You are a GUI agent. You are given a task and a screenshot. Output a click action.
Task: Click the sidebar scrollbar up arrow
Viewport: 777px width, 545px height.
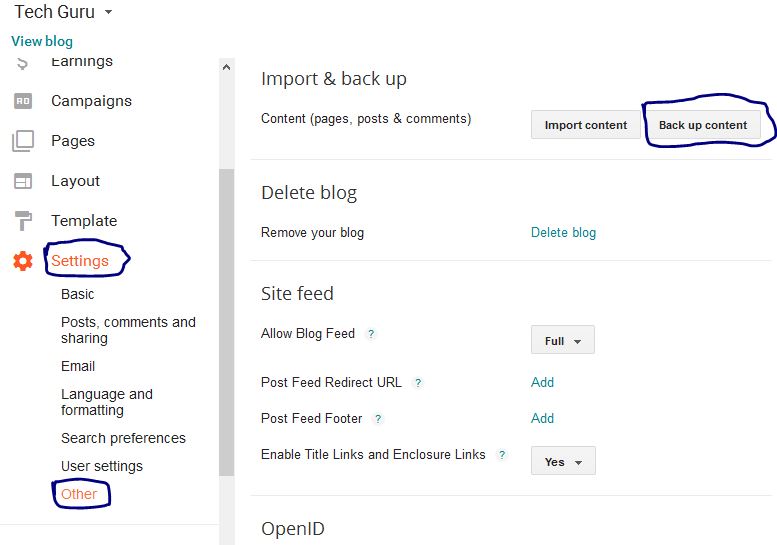[x=226, y=67]
